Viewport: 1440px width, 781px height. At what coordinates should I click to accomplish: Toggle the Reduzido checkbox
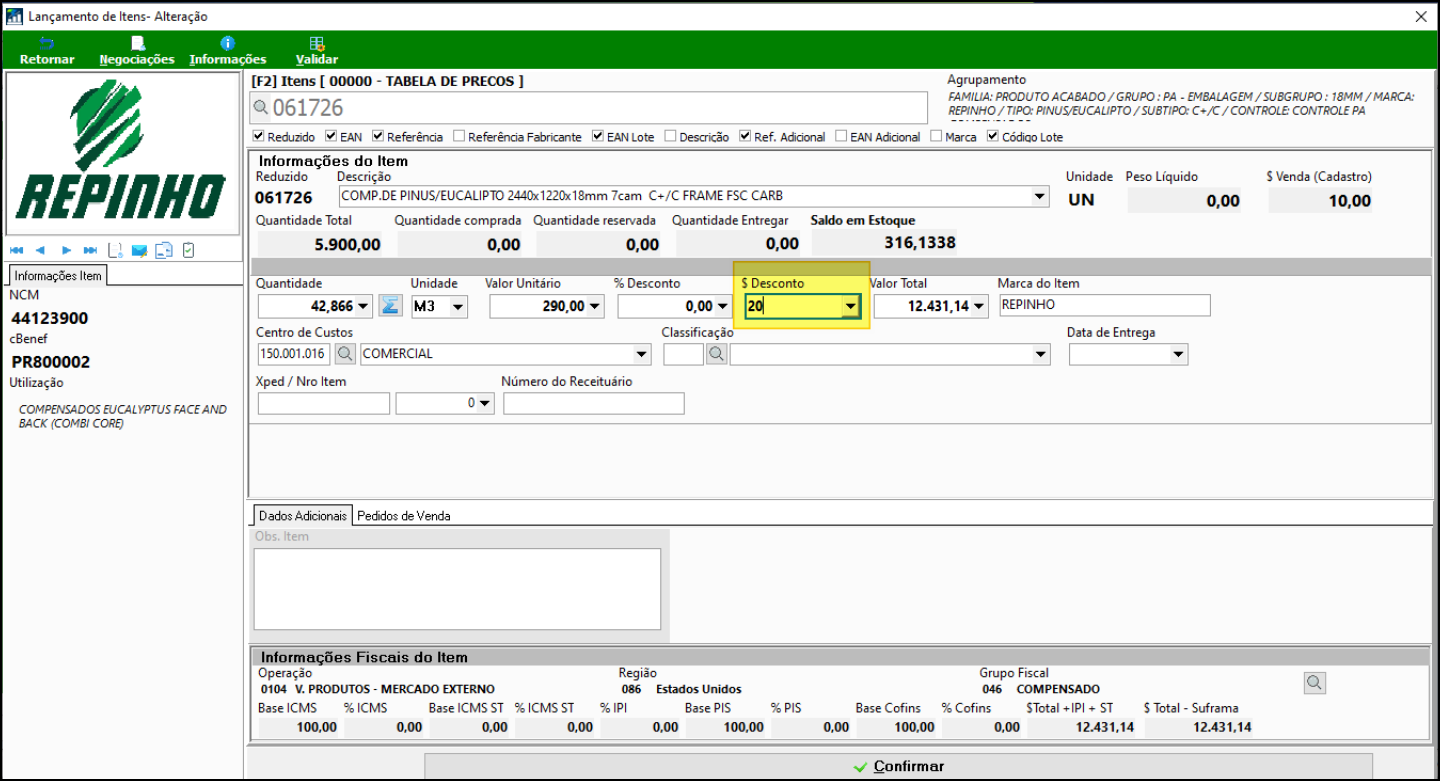click(259, 136)
